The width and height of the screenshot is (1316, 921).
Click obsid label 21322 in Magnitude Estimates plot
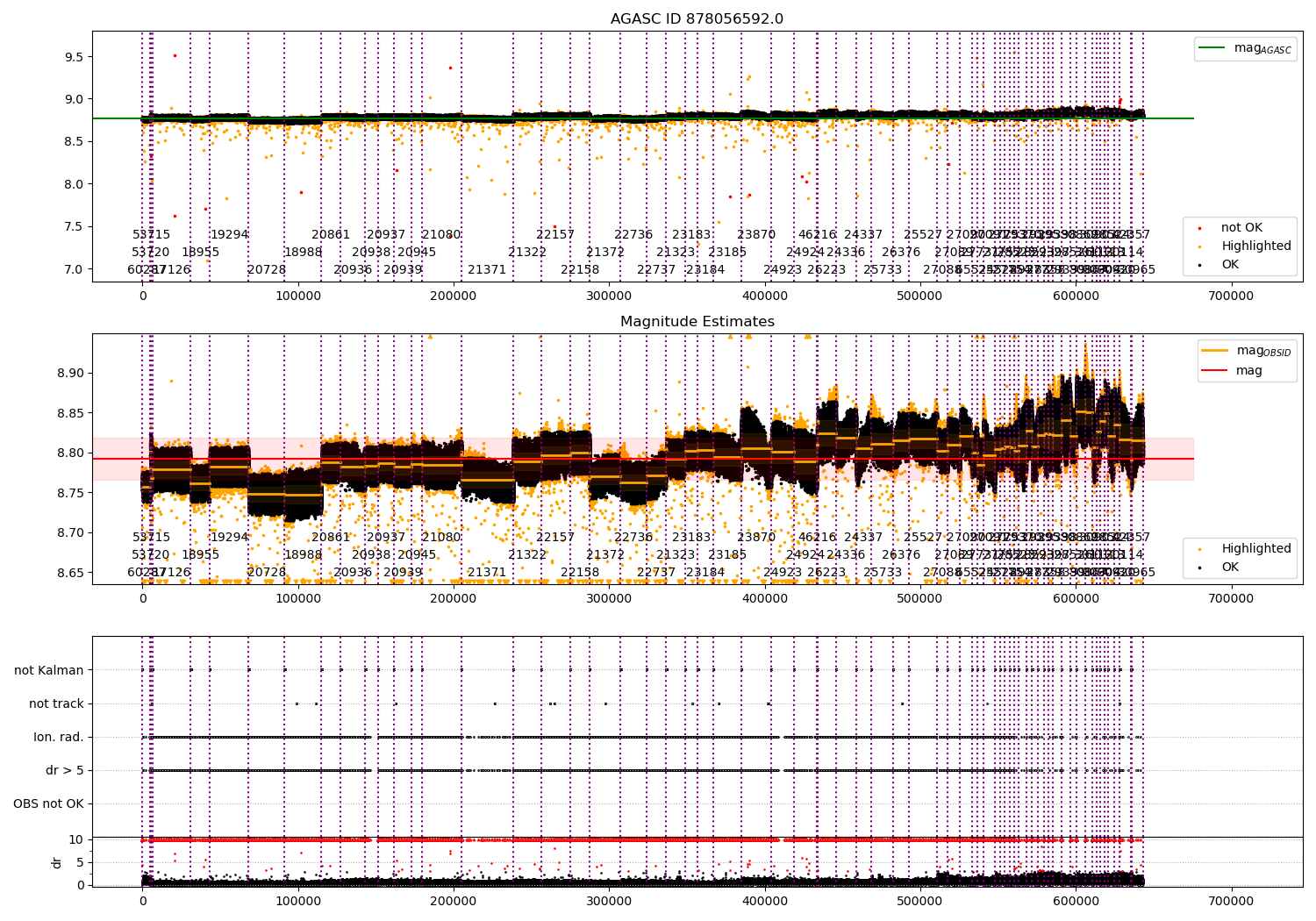[x=527, y=555]
